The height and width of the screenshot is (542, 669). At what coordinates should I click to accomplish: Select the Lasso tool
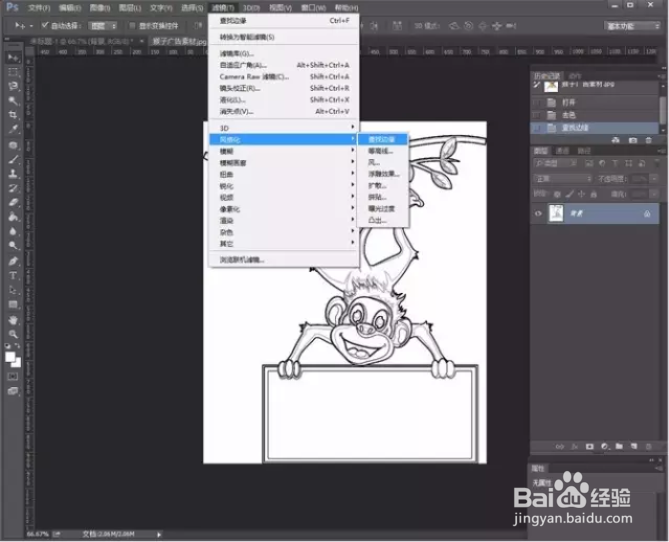pyautogui.click(x=13, y=86)
